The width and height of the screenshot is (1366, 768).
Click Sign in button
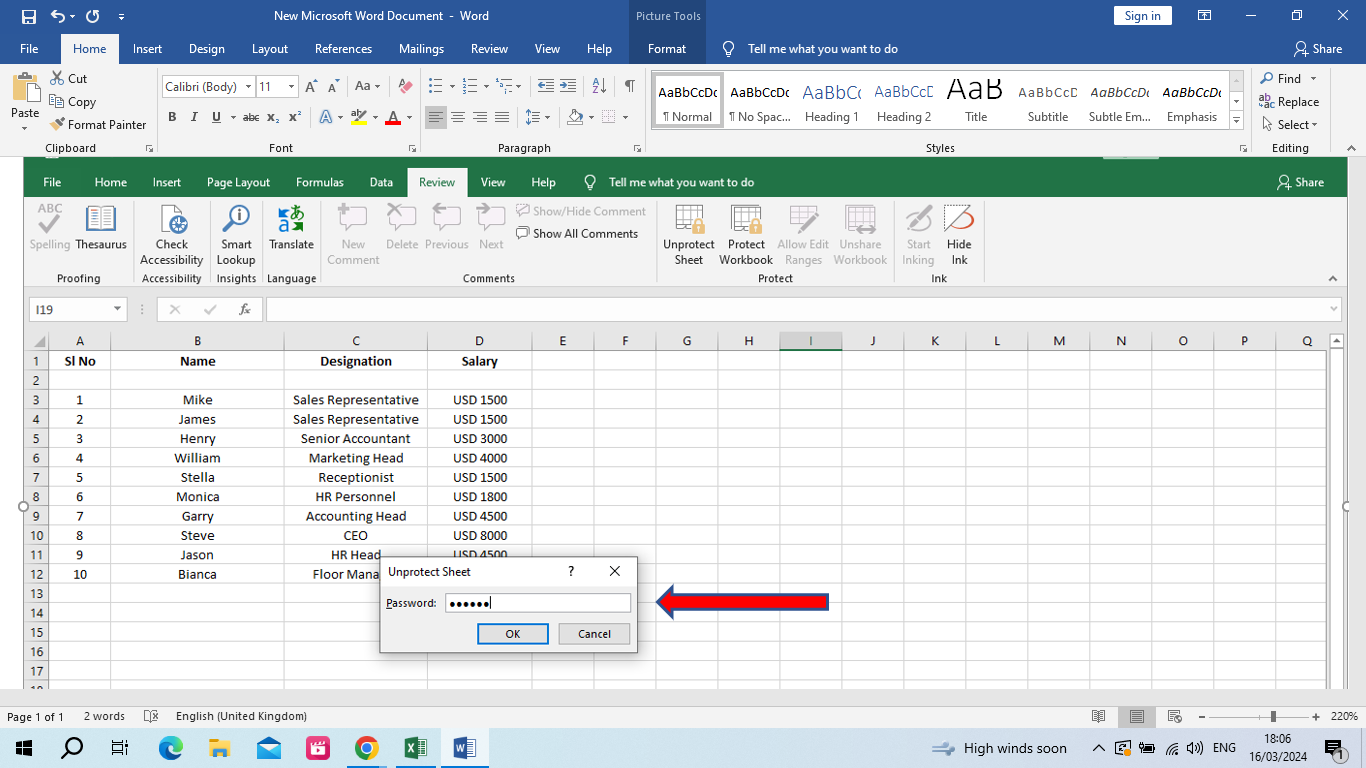[x=1142, y=16]
